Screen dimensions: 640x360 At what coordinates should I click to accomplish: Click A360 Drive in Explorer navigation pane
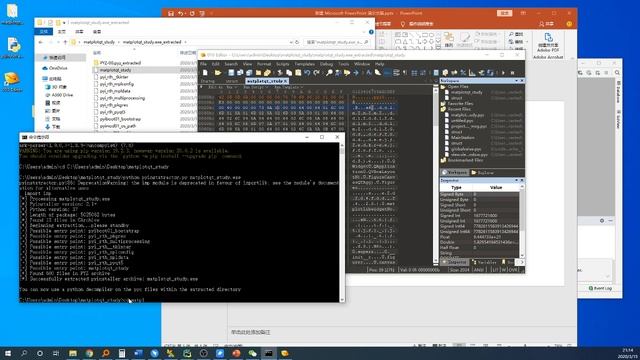62,95
